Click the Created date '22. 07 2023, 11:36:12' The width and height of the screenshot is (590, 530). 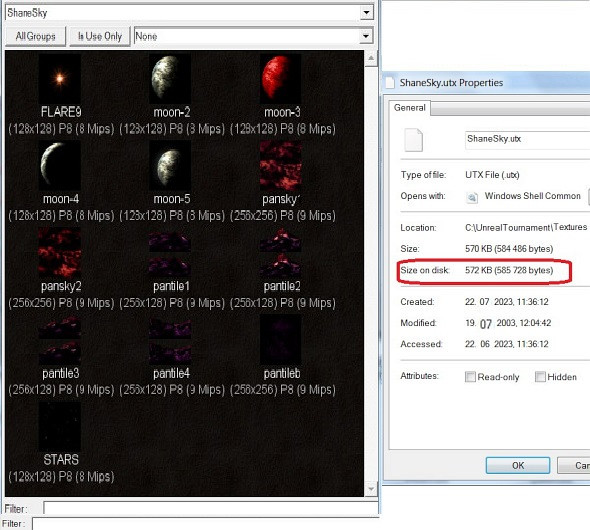[506, 302]
